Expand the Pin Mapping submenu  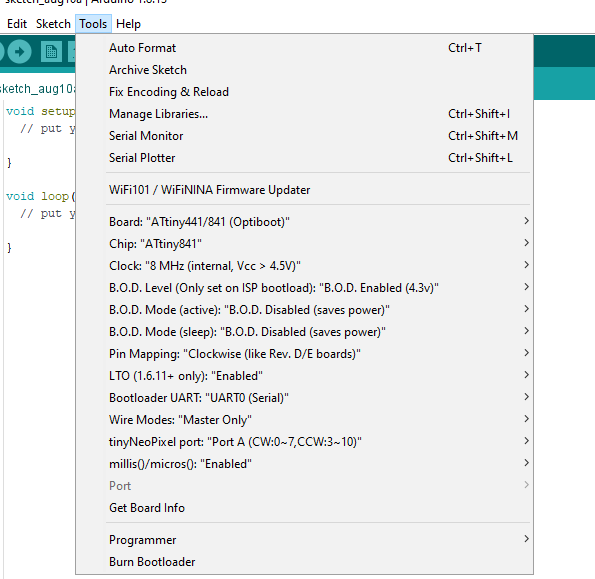304,354
